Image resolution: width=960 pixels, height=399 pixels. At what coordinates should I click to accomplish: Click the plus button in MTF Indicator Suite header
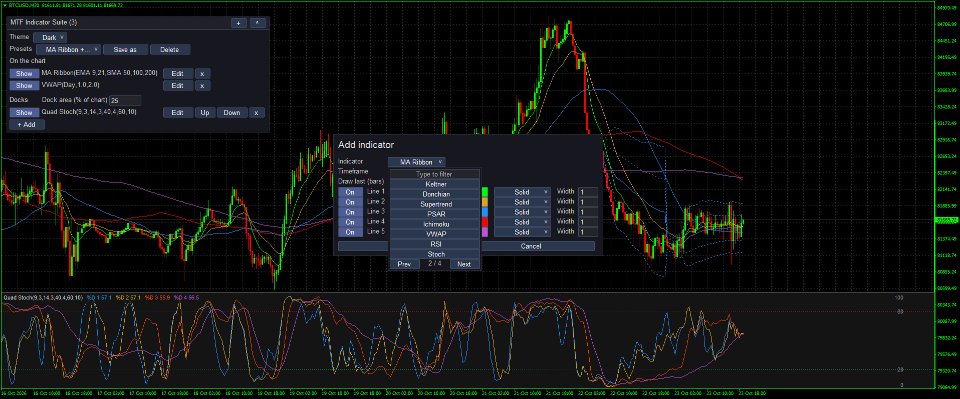click(x=239, y=23)
